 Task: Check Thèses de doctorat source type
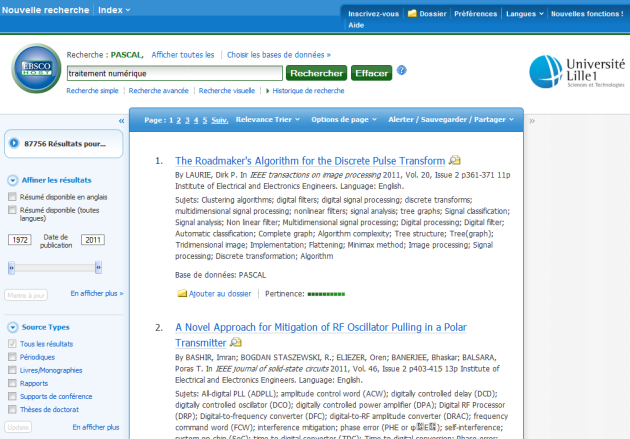pos(12,409)
